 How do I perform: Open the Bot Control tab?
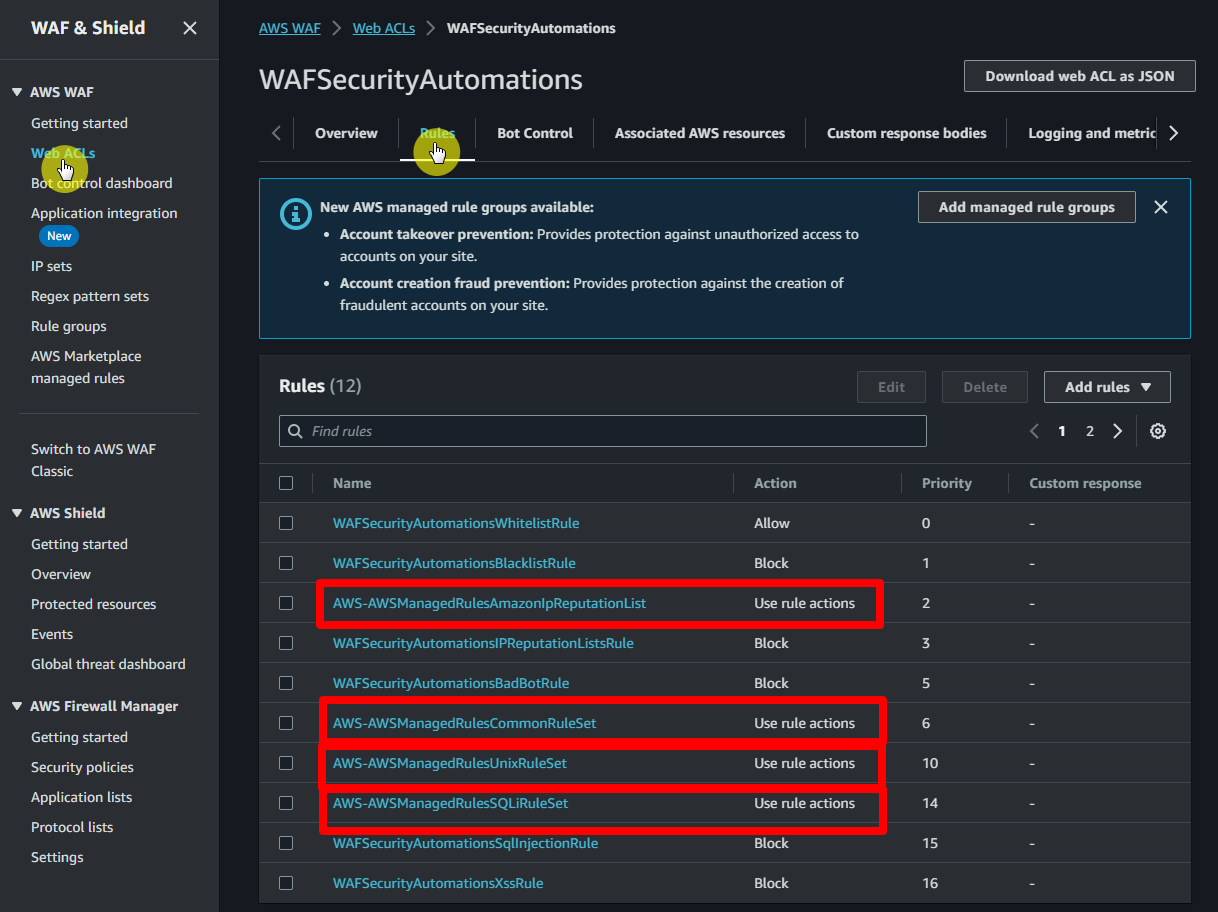[x=535, y=133]
